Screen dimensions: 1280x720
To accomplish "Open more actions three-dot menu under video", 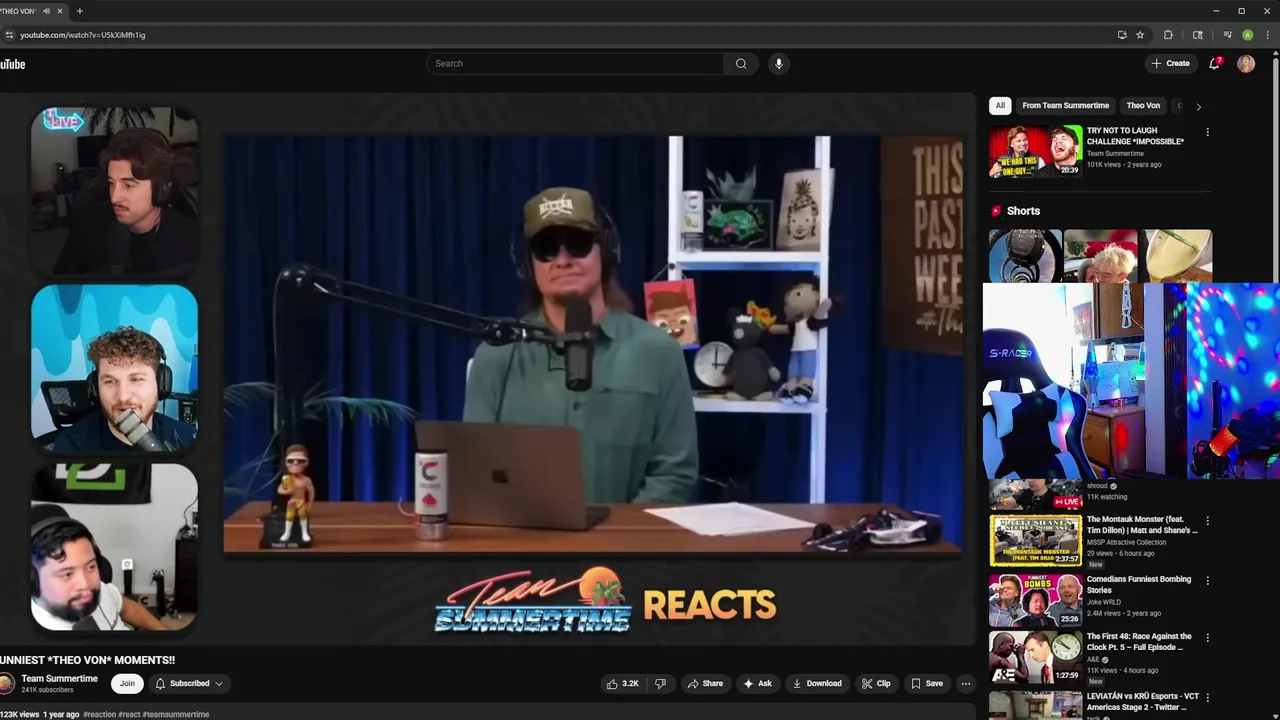I will [x=965, y=684].
